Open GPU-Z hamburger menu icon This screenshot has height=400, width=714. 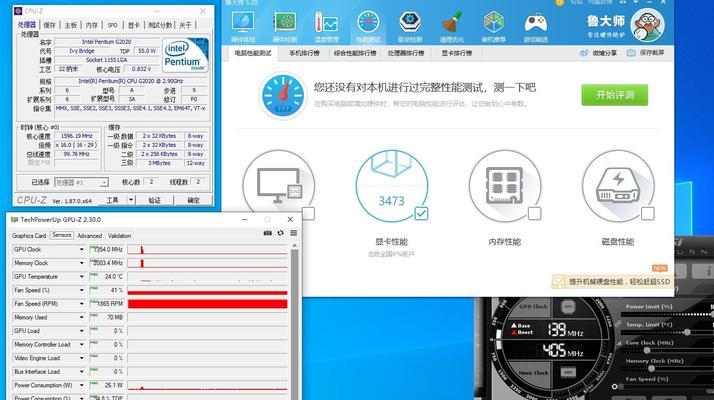pyautogui.click(x=294, y=233)
